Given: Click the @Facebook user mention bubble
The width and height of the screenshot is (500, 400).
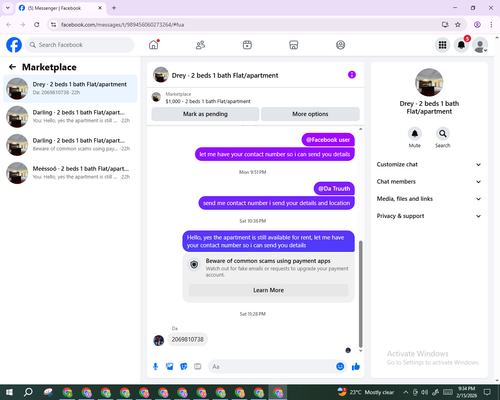Looking at the screenshot, I should coord(328,140).
